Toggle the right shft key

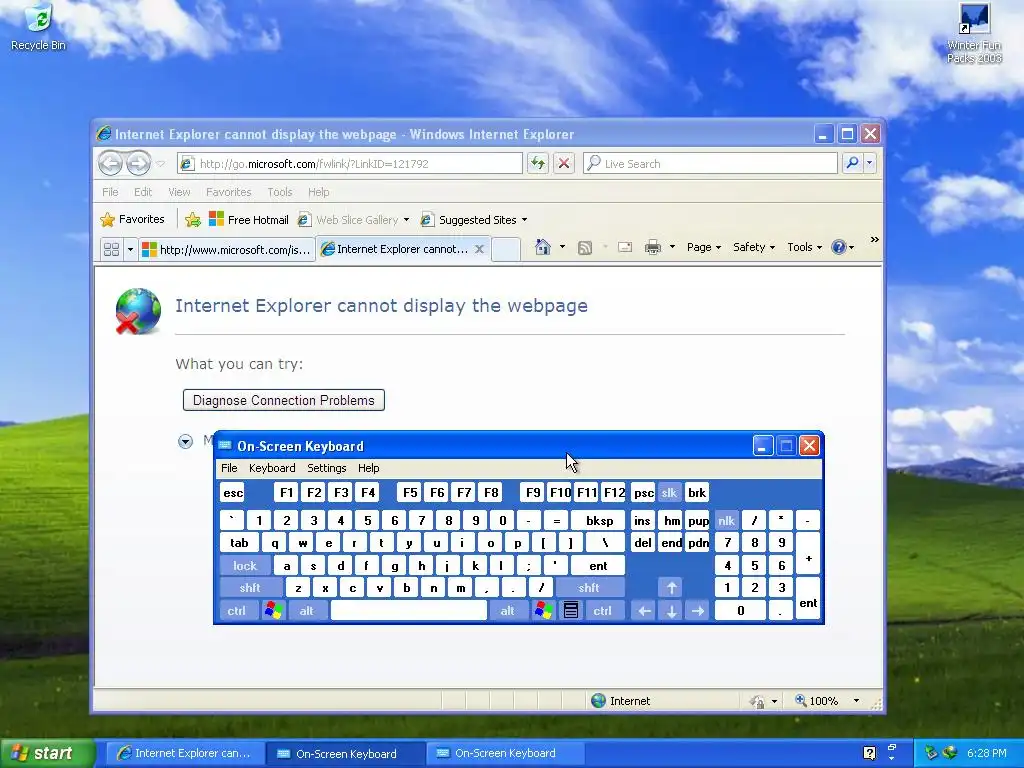(588, 588)
